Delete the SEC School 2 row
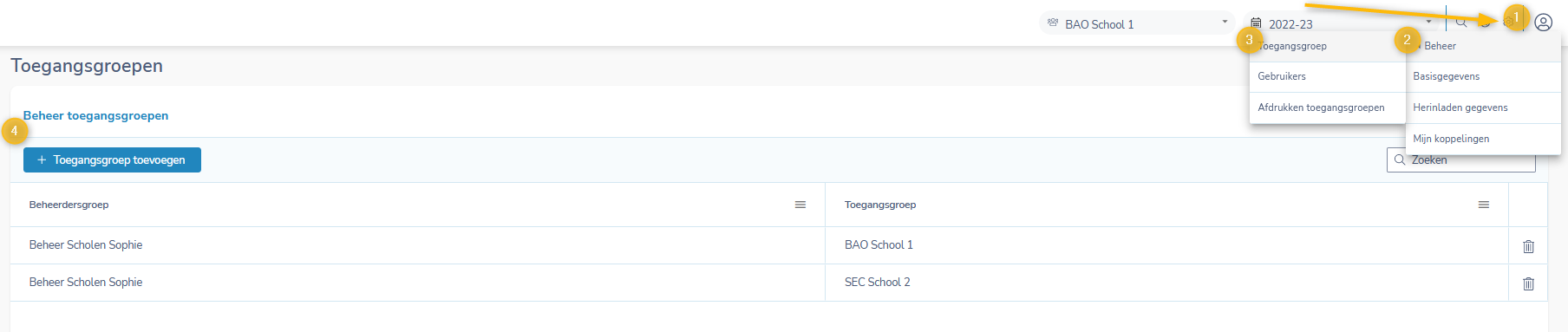The image size is (1568, 332). pos(1528,283)
